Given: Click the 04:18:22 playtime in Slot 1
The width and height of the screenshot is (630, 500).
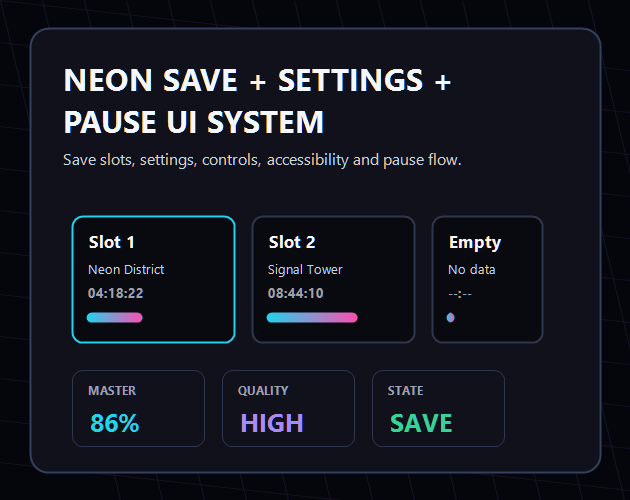Looking at the screenshot, I should pyautogui.click(x=116, y=293).
